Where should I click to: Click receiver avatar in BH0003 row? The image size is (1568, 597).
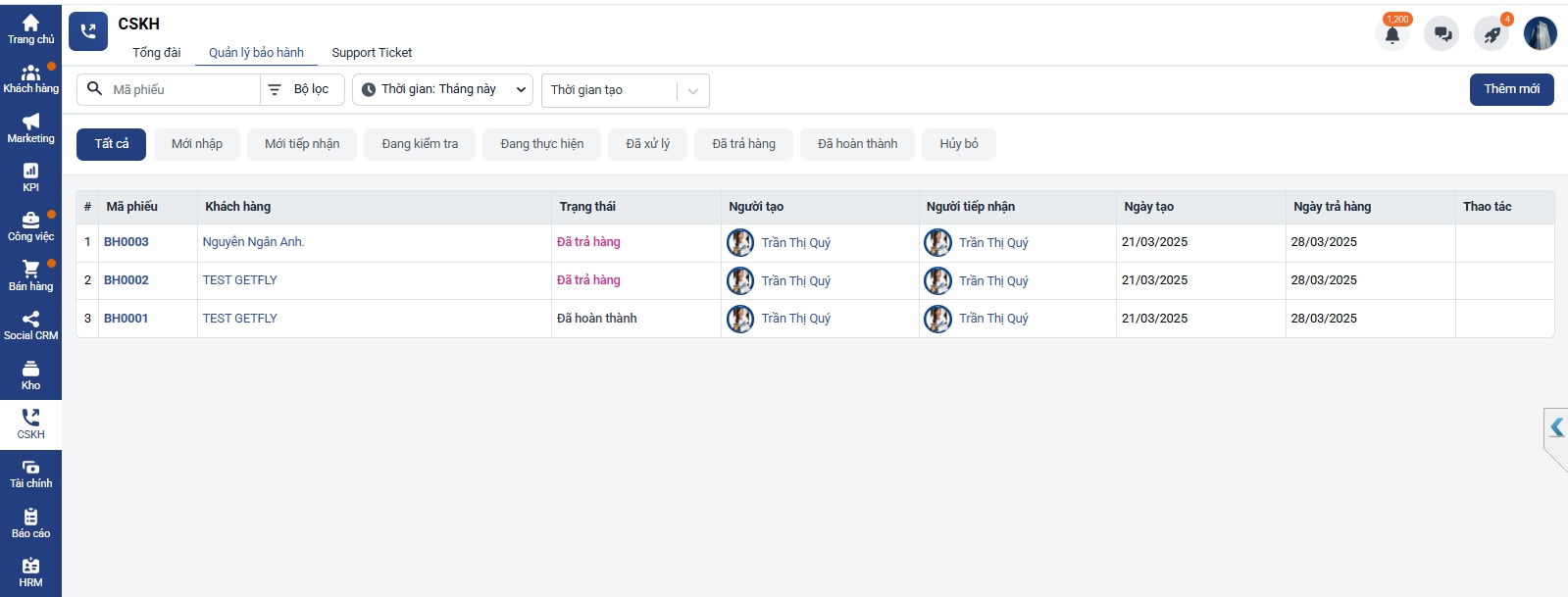click(938, 242)
